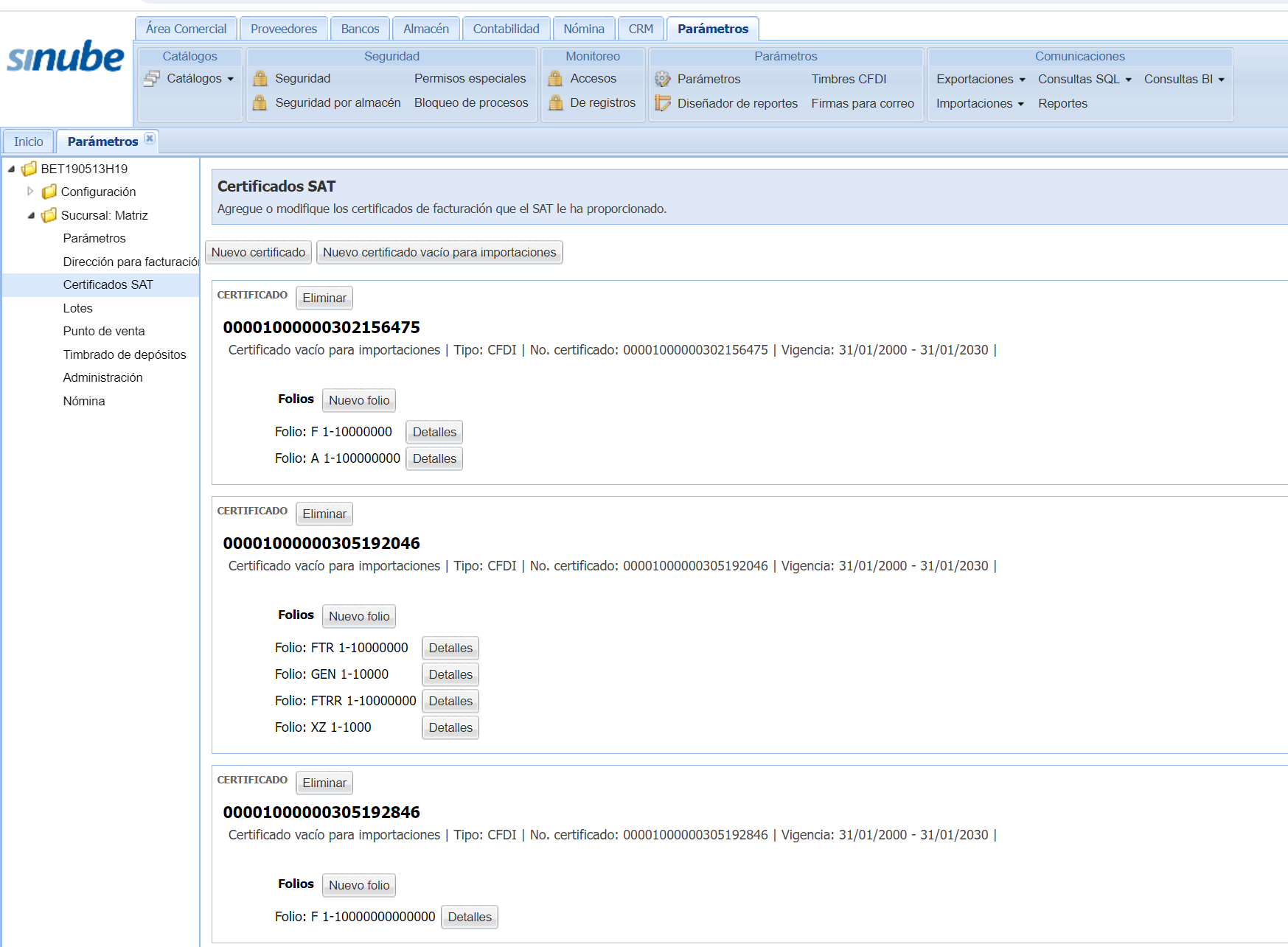Click the Catálogos icon in ribbon
This screenshot has height=947, width=1288.
pos(152,78)
